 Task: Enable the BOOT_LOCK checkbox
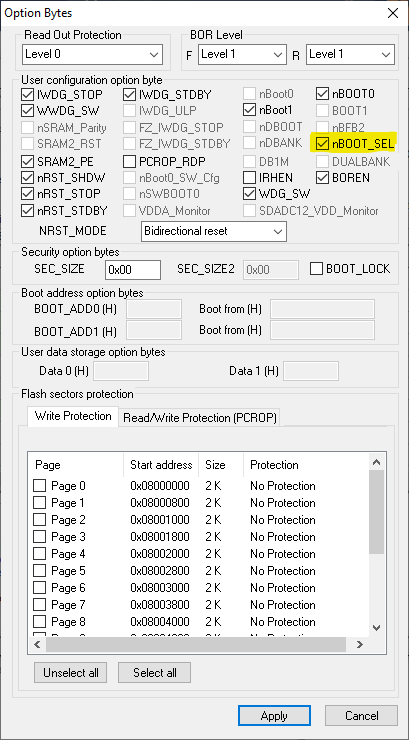317,269
